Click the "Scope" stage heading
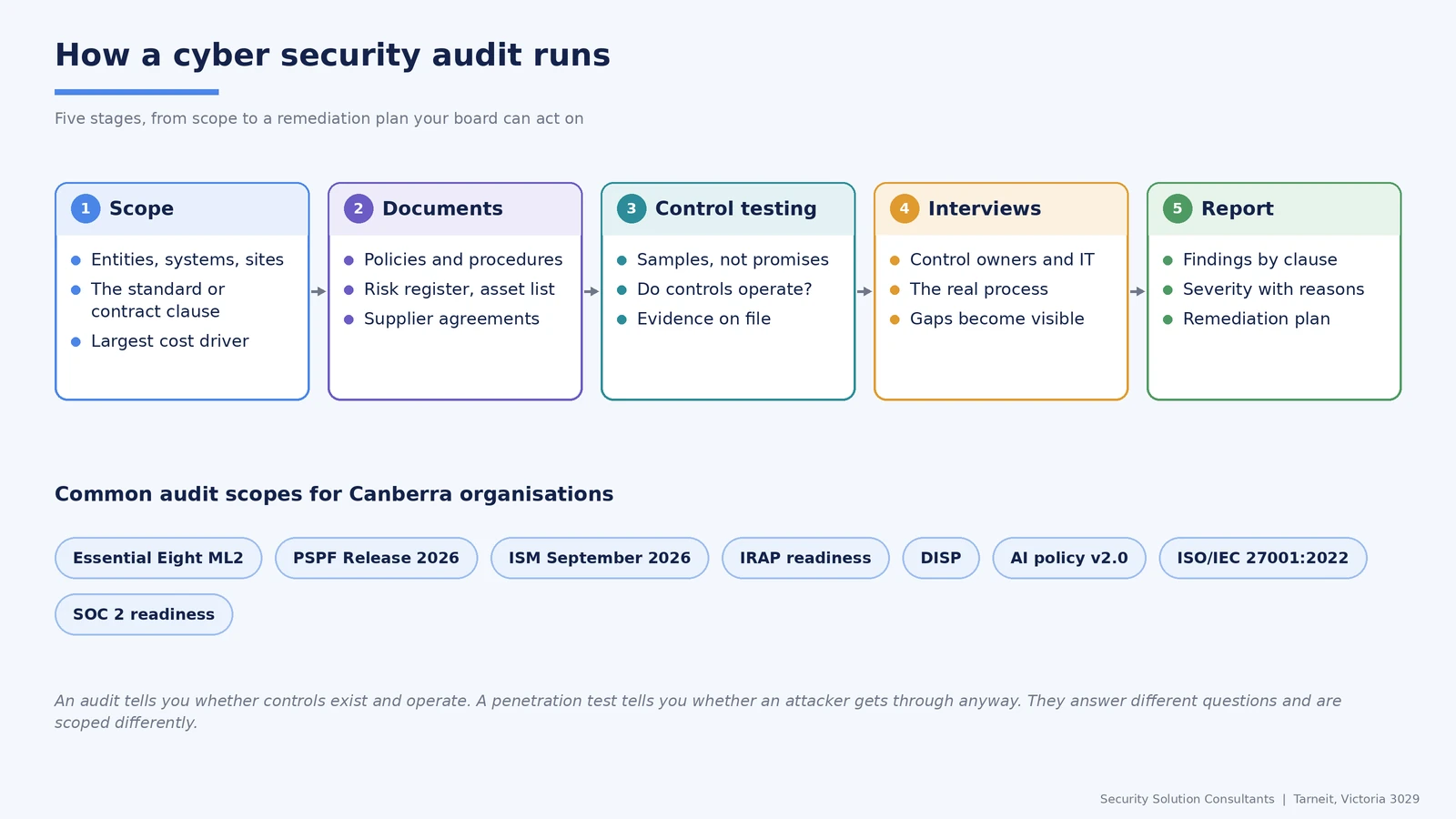 tap(141, 208)
